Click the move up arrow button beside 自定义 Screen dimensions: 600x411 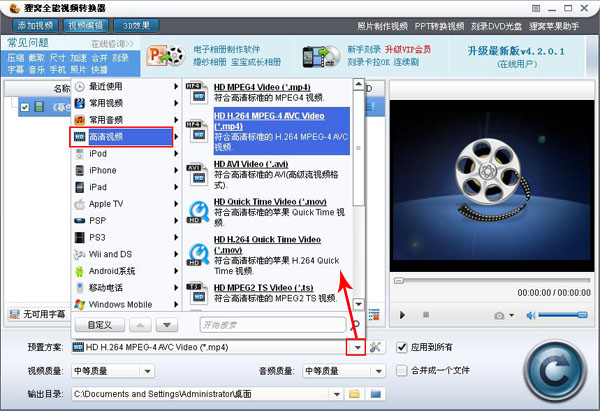point(140,325)
